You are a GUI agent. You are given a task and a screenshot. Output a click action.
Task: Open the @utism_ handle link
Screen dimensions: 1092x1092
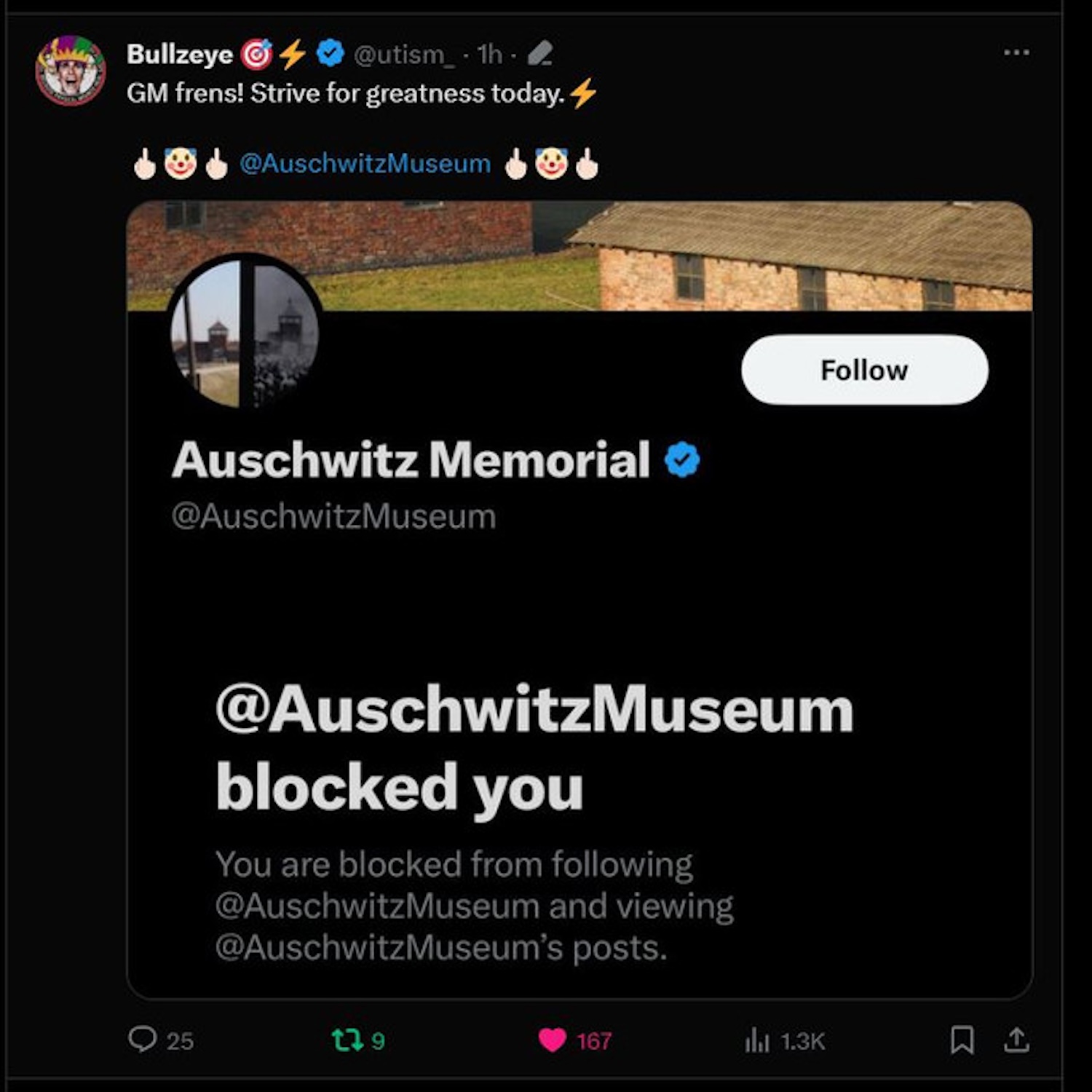click(x=403, y=54)
